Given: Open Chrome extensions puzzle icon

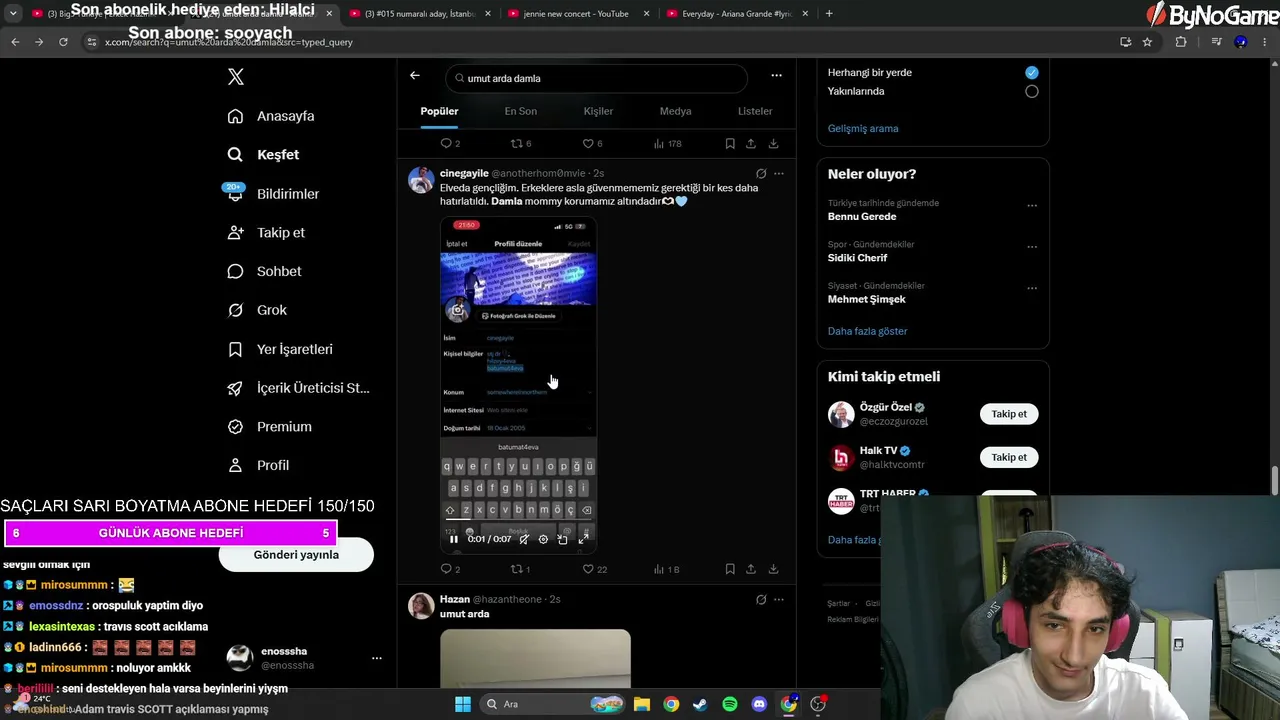Looking at the screenshot, I should [1181, 42].
